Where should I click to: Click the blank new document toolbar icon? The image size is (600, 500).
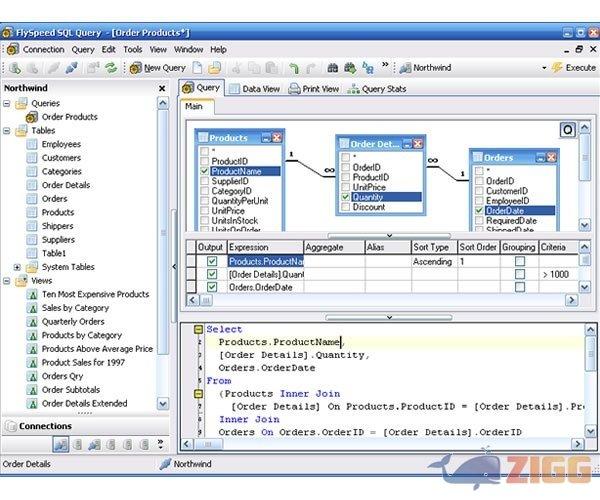coord(197,68)
